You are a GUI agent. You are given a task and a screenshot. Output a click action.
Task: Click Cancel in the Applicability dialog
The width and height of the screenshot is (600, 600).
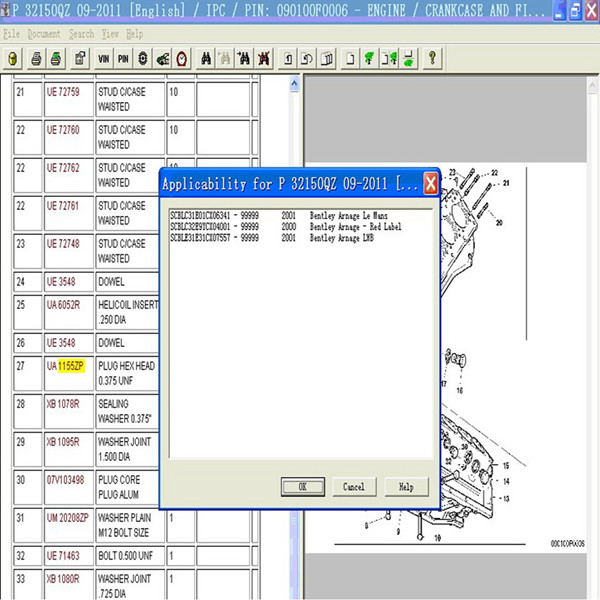[353, 487]
